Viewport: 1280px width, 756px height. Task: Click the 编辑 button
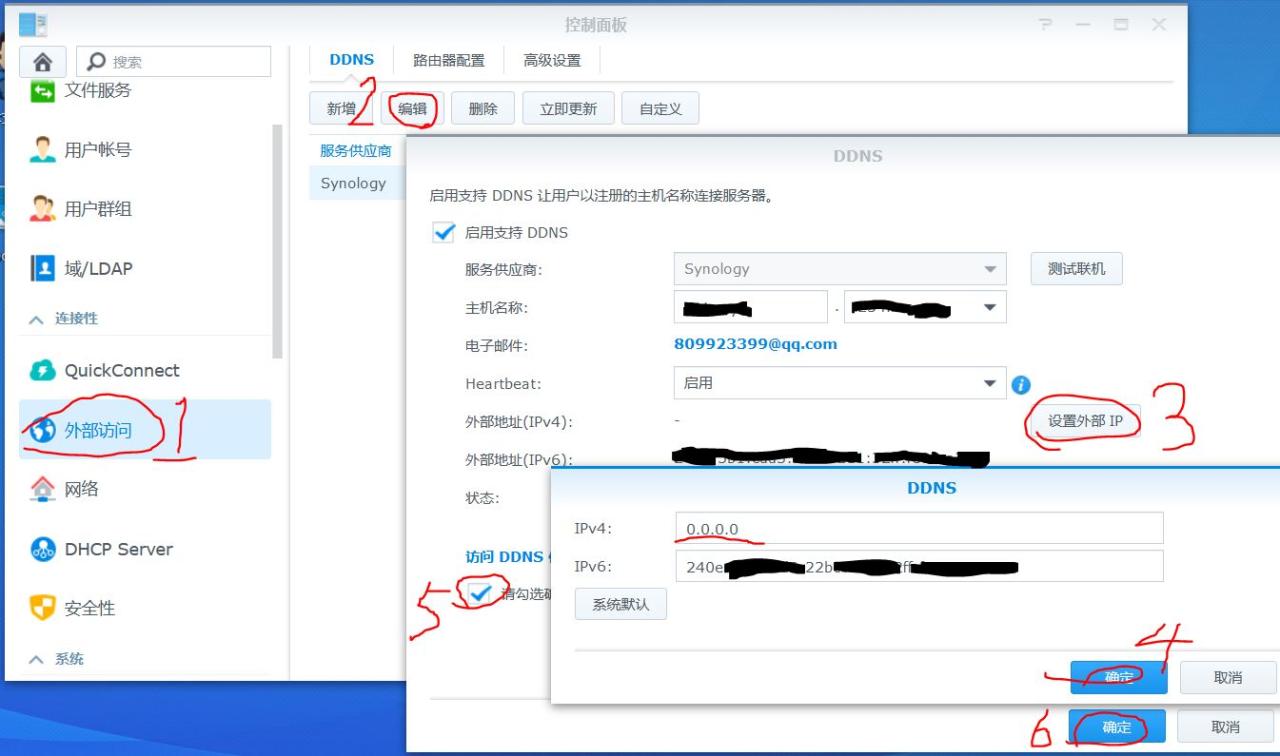(x=412, y=109)
